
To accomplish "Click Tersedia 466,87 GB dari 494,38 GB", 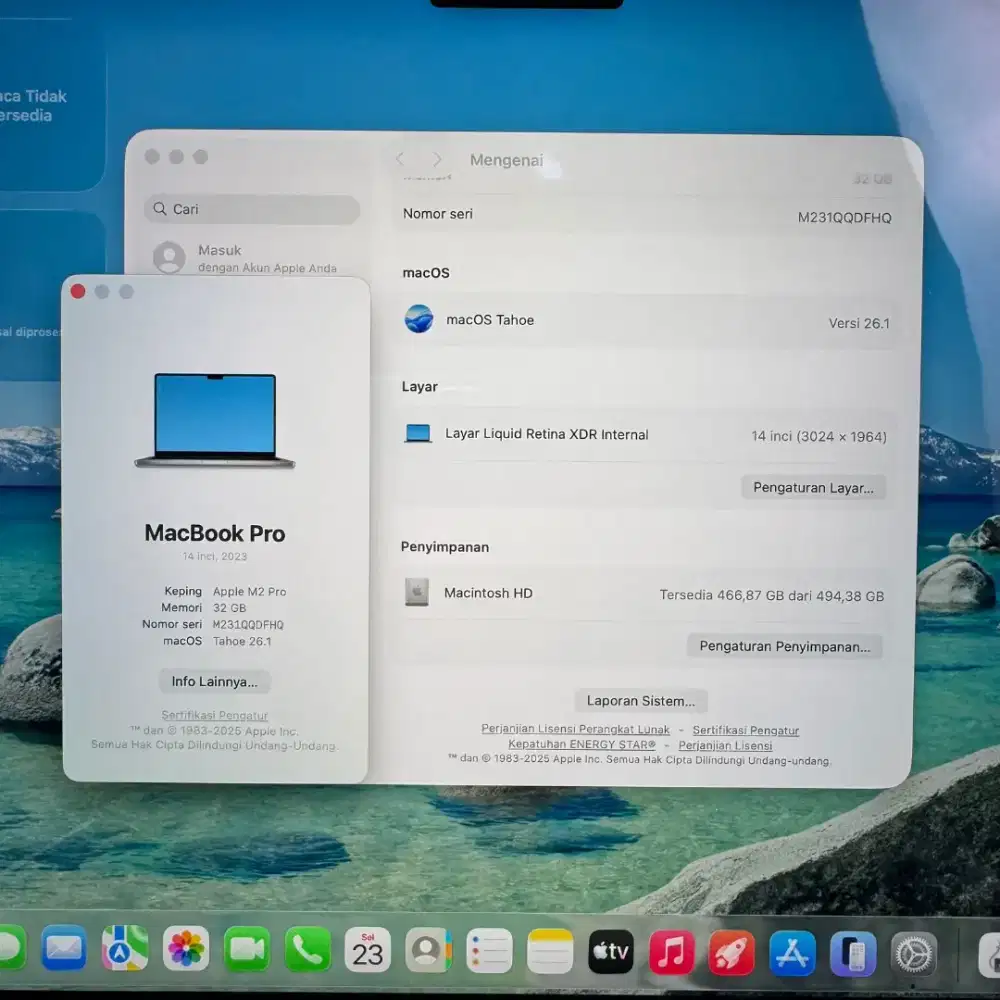I will 772,595.
